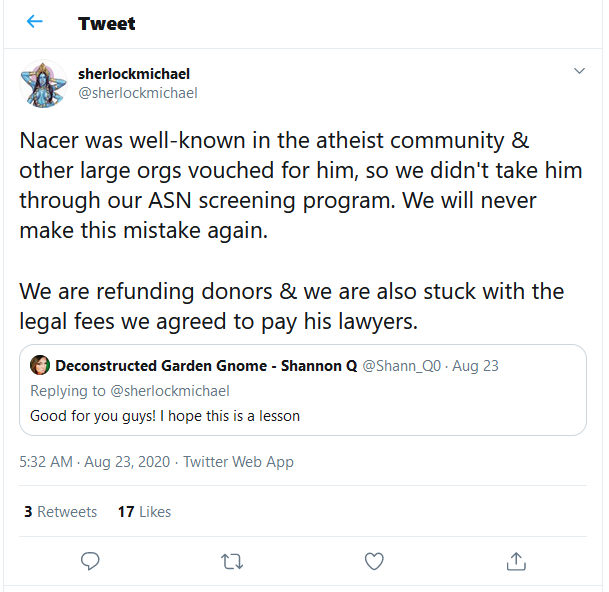Screen dimensions: 609x592
Task: Open Deconstructed Garden Gnome - Shannon Q name
Action: 206,366
